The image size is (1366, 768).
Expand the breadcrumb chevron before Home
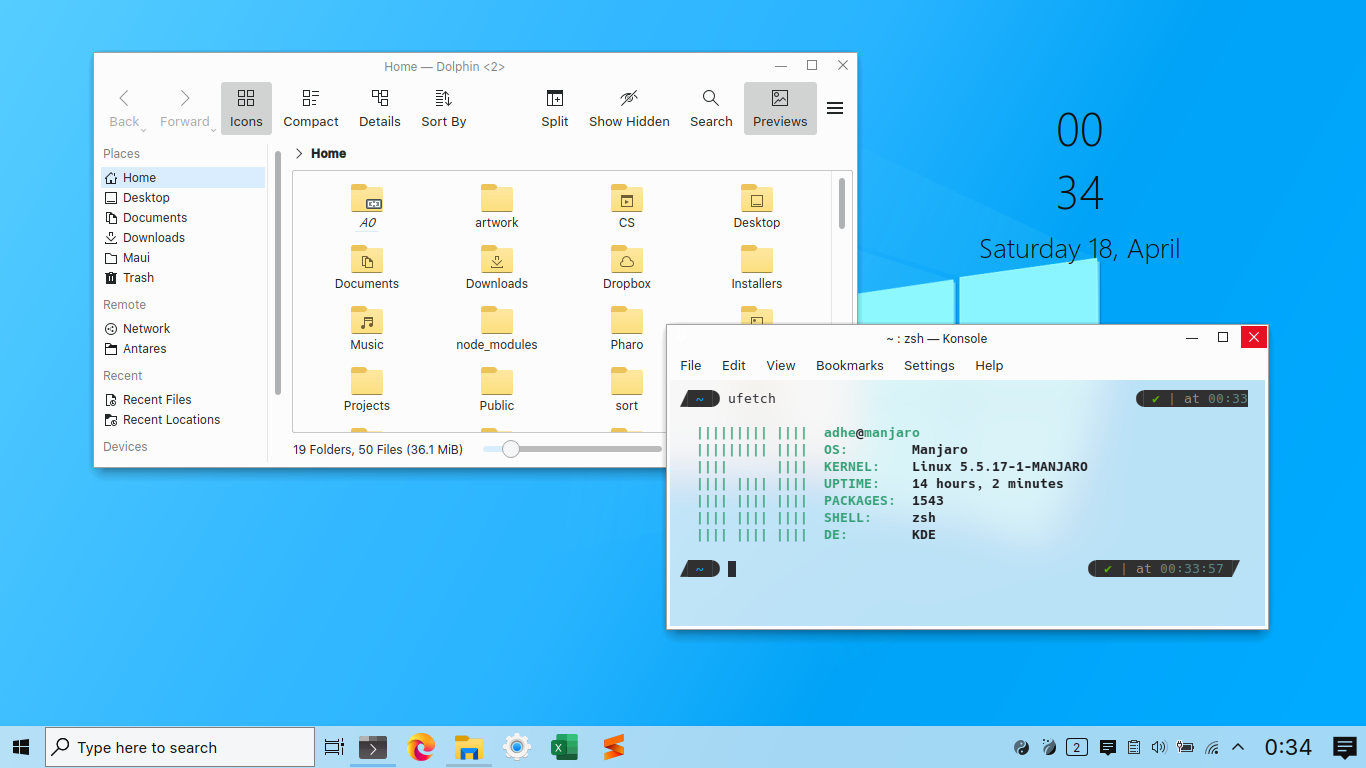point(299,153)
